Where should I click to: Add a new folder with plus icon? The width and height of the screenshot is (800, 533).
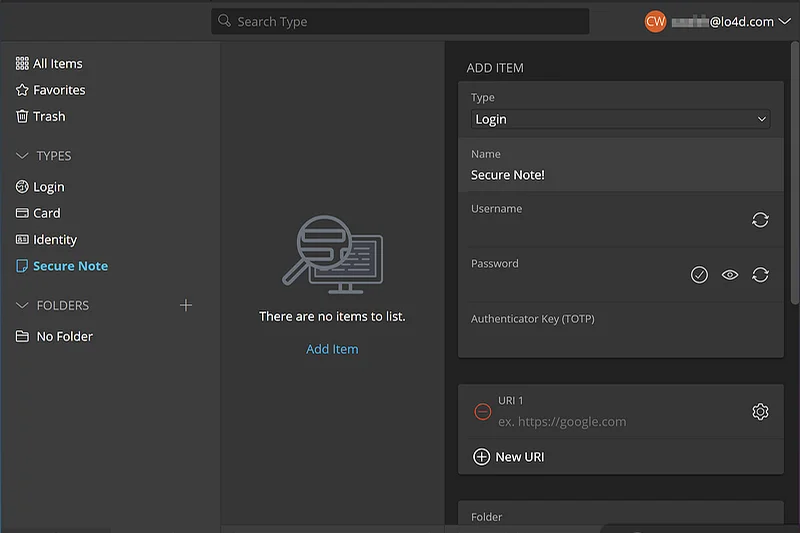click(x=185, y=305)
